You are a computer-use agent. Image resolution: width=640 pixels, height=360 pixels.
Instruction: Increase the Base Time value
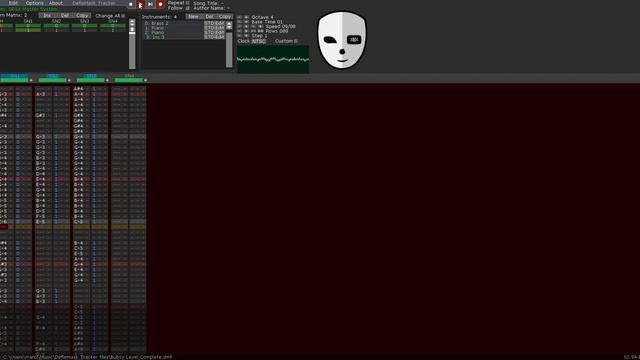[247, 22]
